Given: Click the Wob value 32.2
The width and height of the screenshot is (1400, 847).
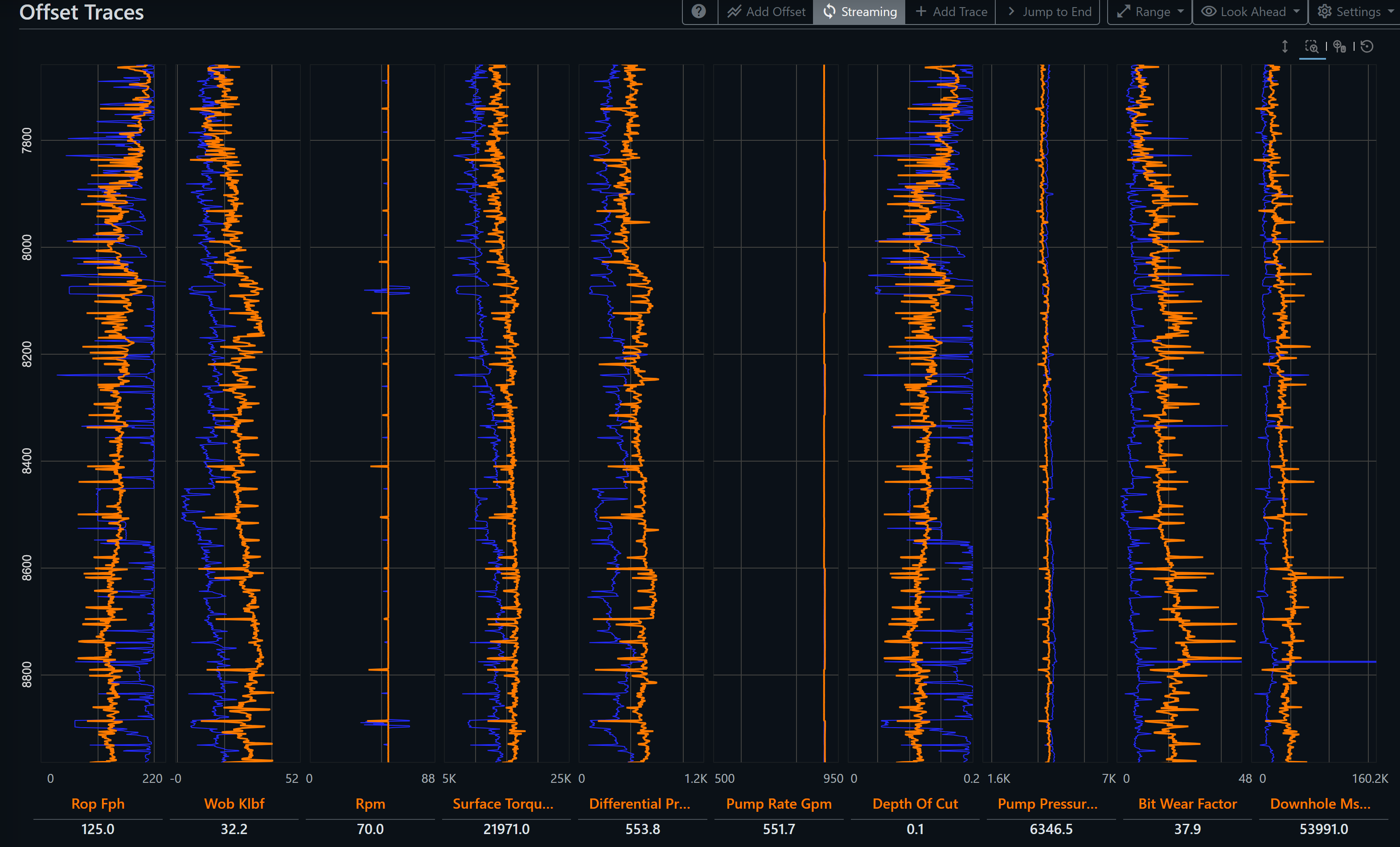Looking at the screenshot, I should (x=234, y=829).
